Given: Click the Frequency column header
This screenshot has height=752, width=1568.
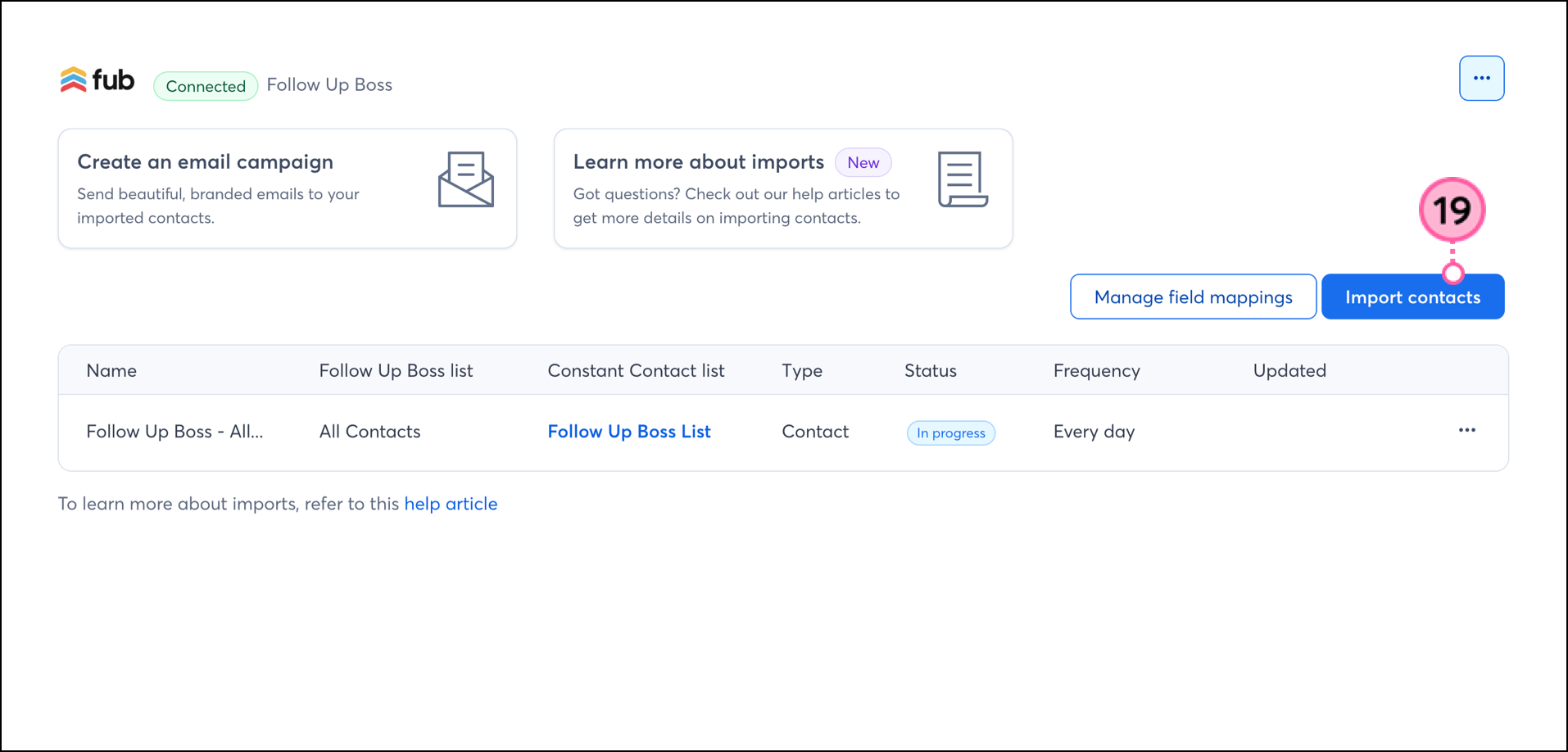Looking at the screenshot, I should (1096, 371).
